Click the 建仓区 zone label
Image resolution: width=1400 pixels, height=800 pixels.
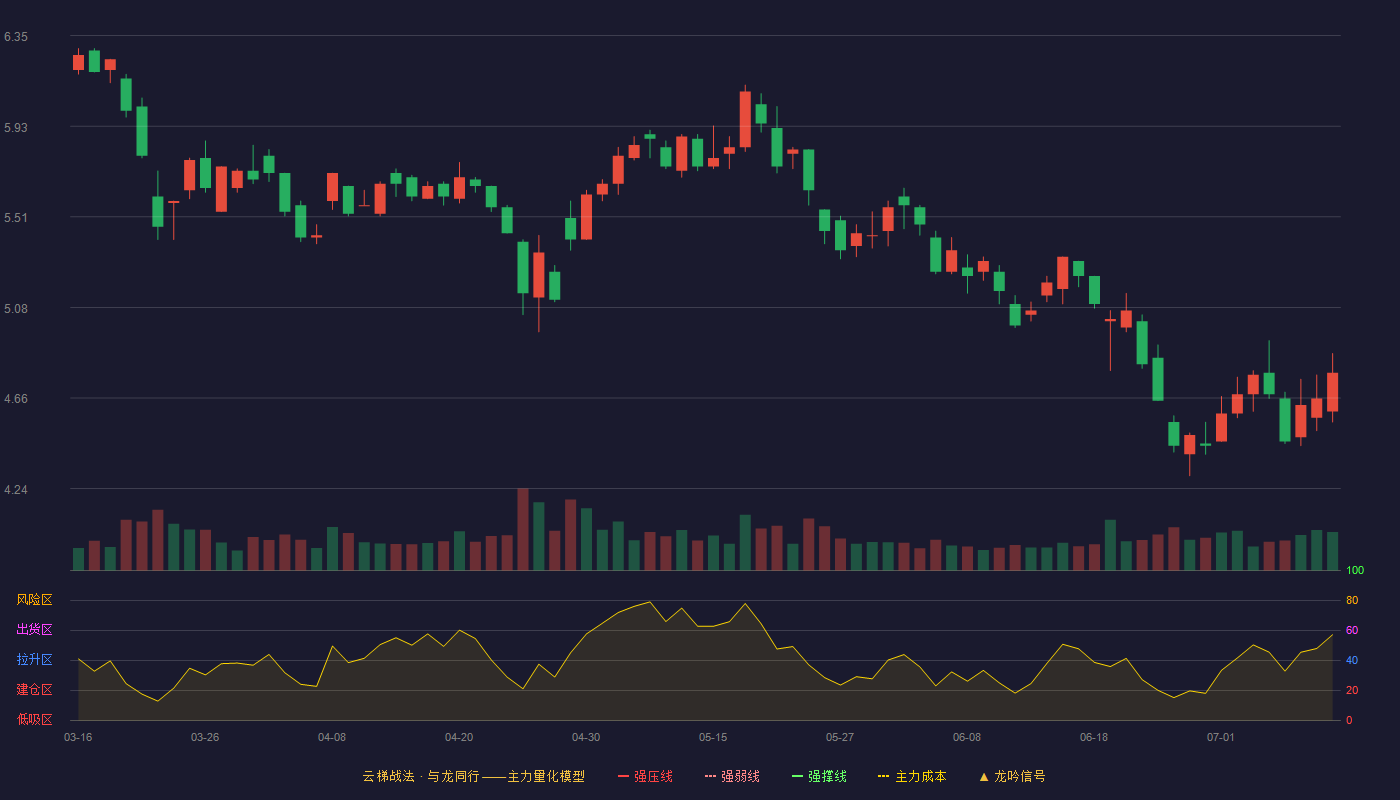tap(34, 690)
